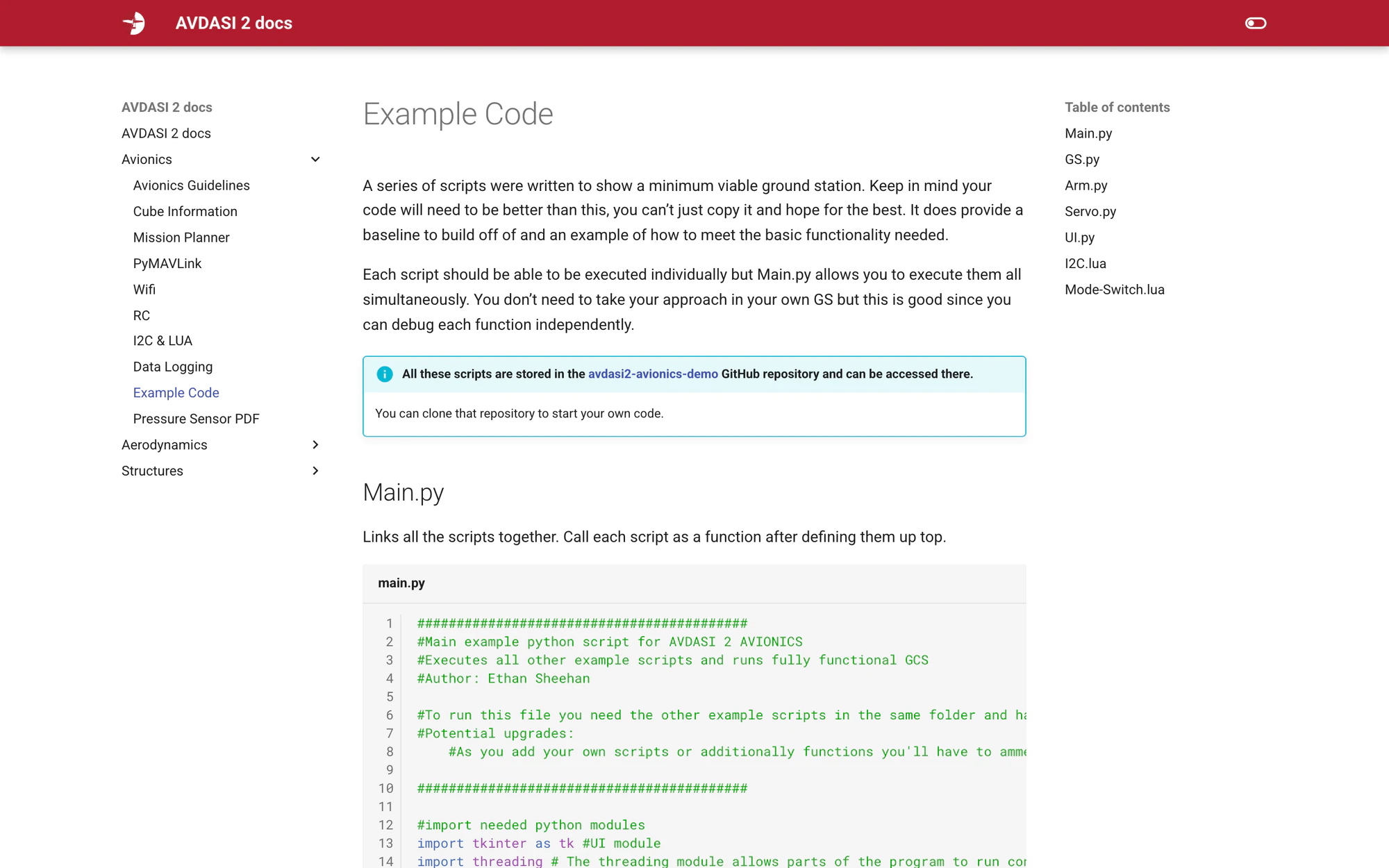
Task: Jump to GS.py in table of contents
Action: click(1082, 160)
